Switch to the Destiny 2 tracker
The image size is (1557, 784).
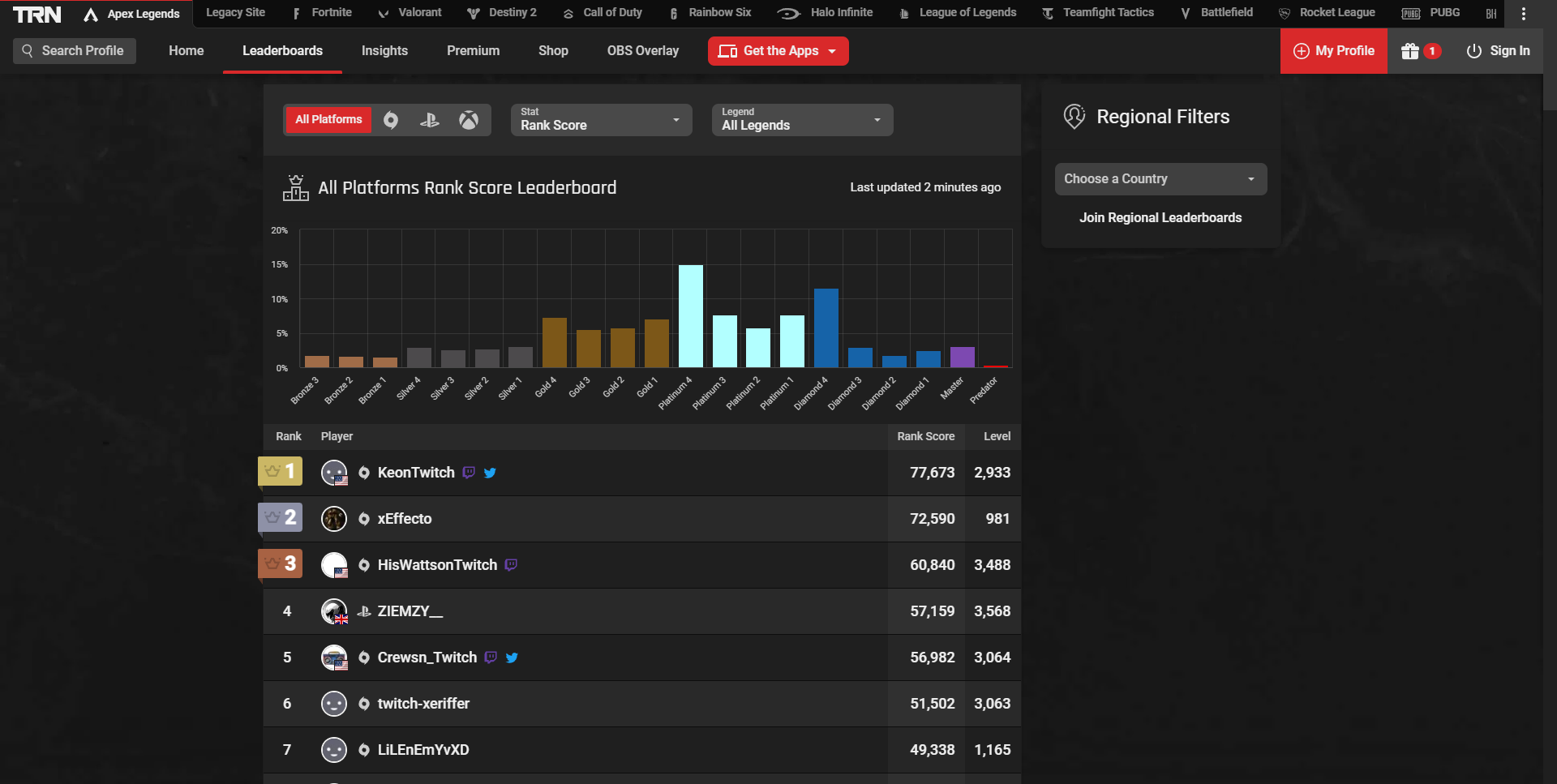502,13
